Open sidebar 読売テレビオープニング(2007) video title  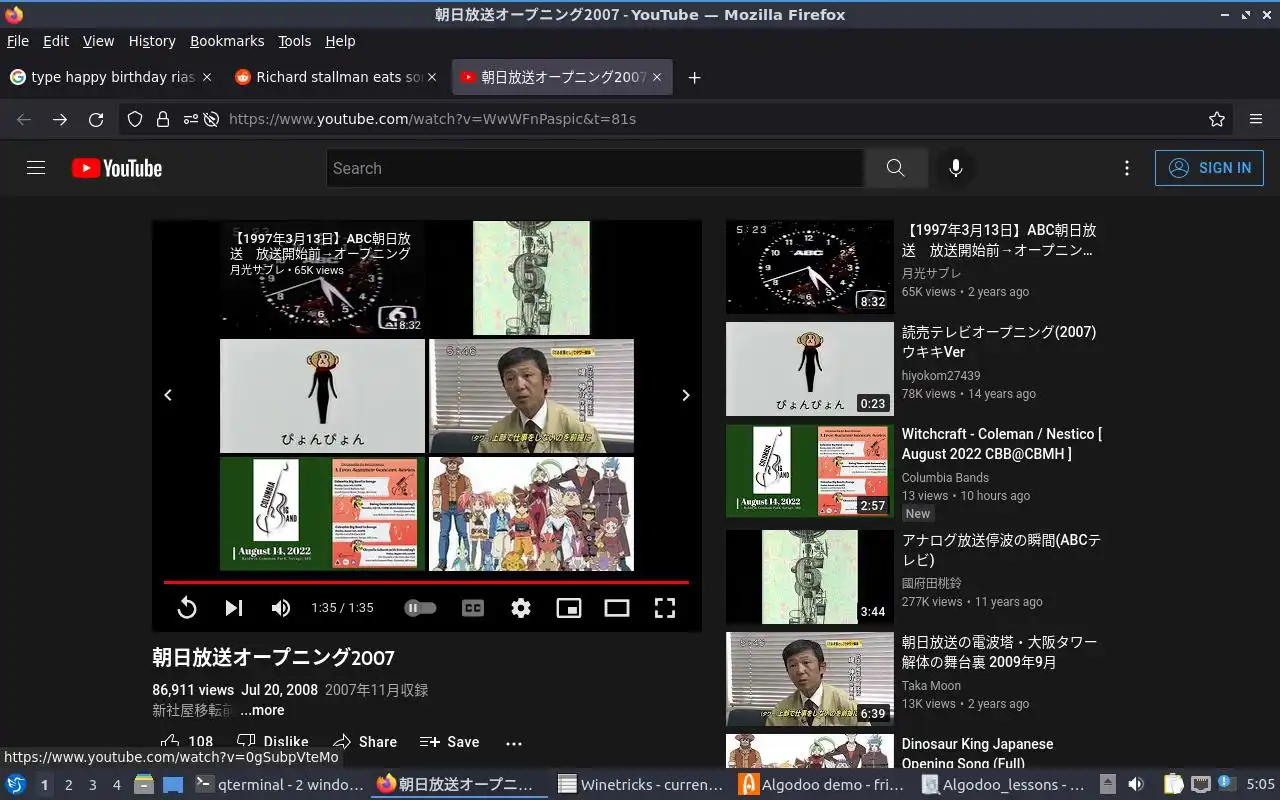coord(999,342)
